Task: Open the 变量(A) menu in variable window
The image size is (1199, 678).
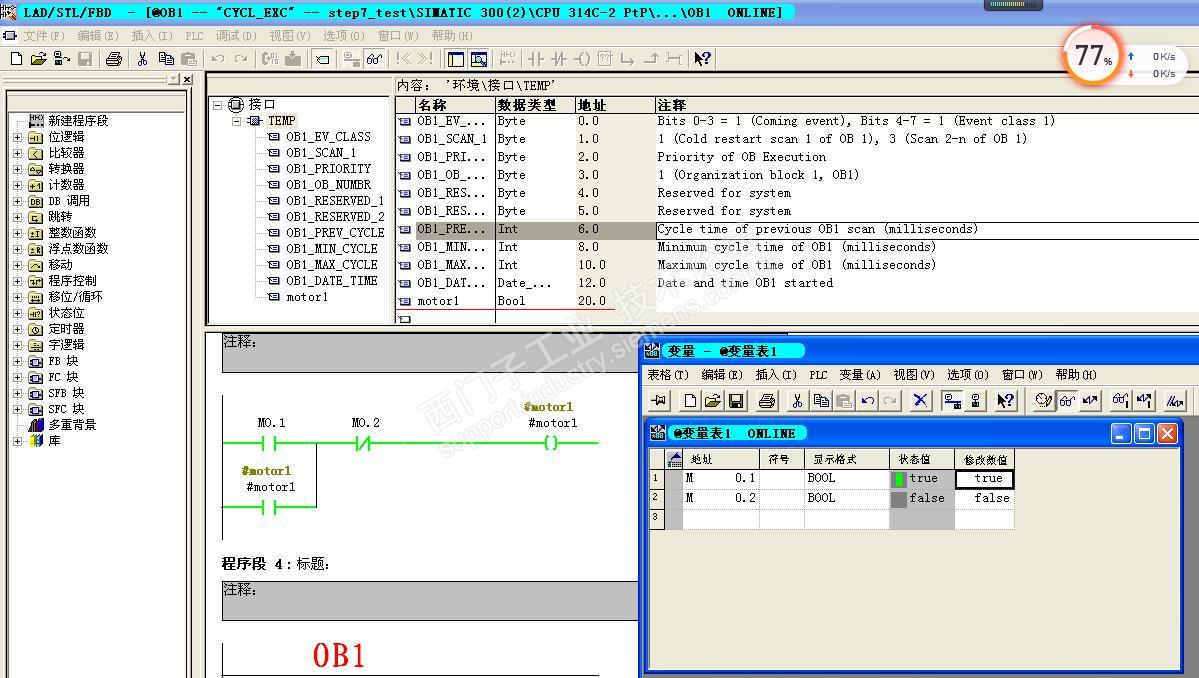Action: pyautogui.click(x=859, y=375)
